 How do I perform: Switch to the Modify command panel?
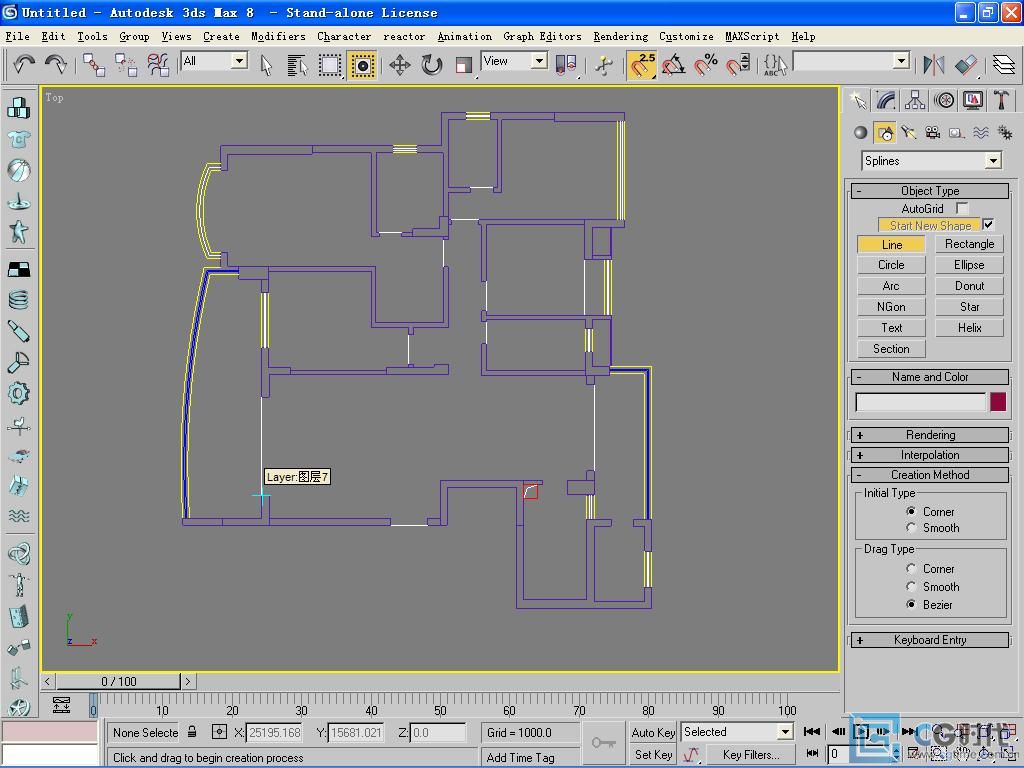(886, 100)
